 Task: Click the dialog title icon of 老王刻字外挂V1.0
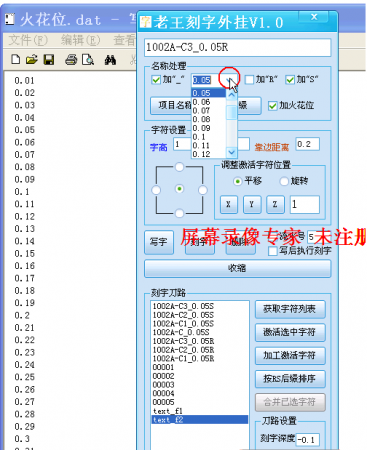(146, 22)
